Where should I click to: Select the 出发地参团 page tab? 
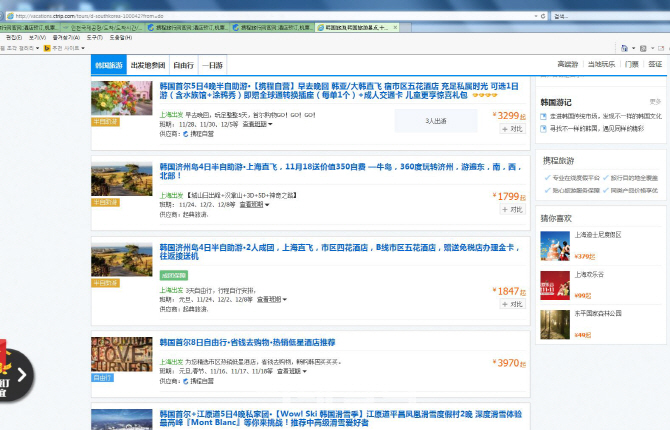coord(148,65)
